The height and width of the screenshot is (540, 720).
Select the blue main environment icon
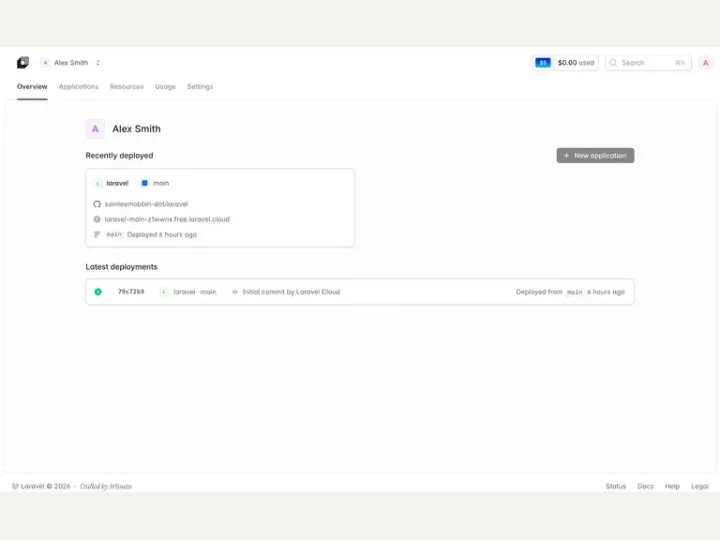click(145, 183)
